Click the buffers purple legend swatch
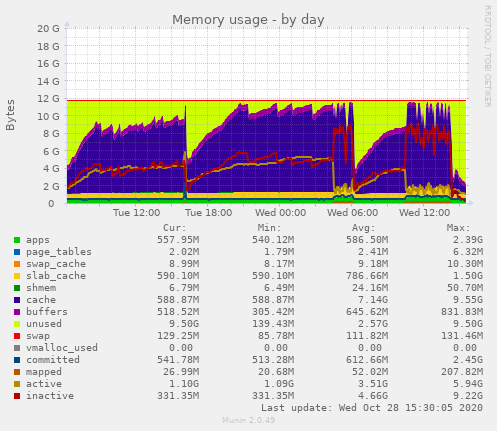 tap(17, 312)
